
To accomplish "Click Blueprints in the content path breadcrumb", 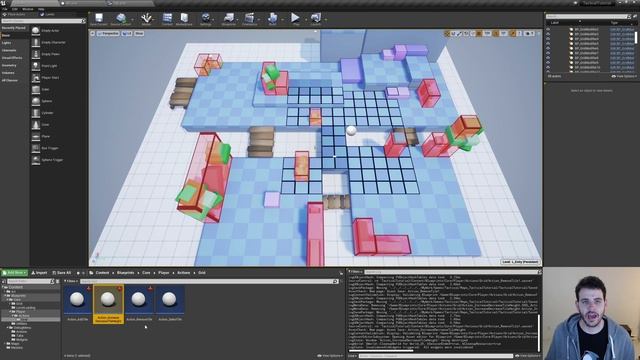I will point(125,273).
